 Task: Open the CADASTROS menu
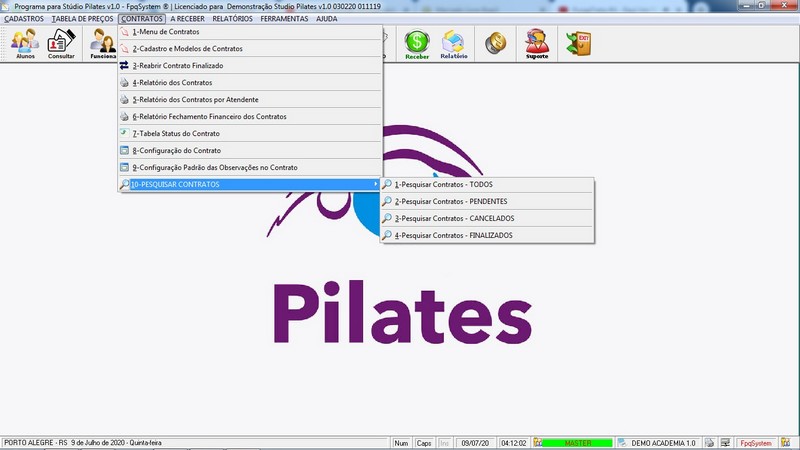(x=24, y=19)
